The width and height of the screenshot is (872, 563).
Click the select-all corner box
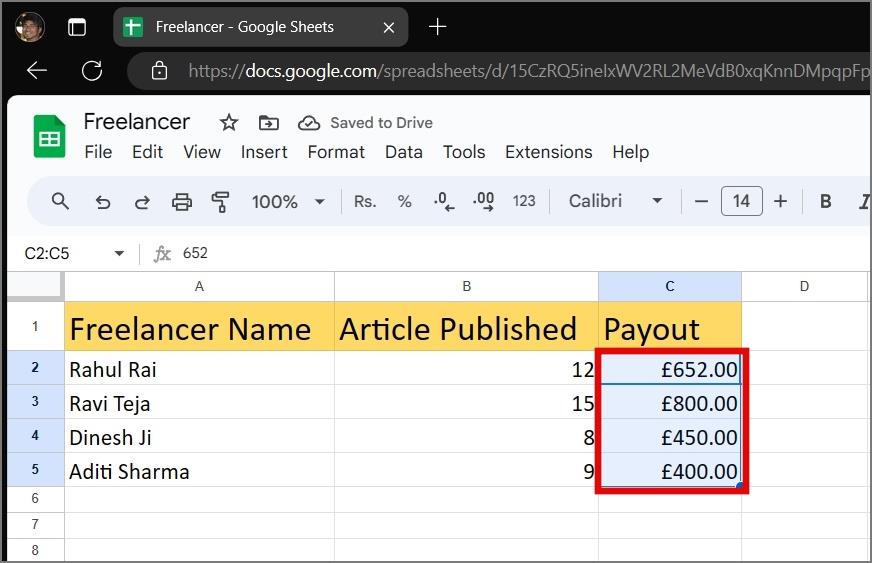(x=34, y=285)
